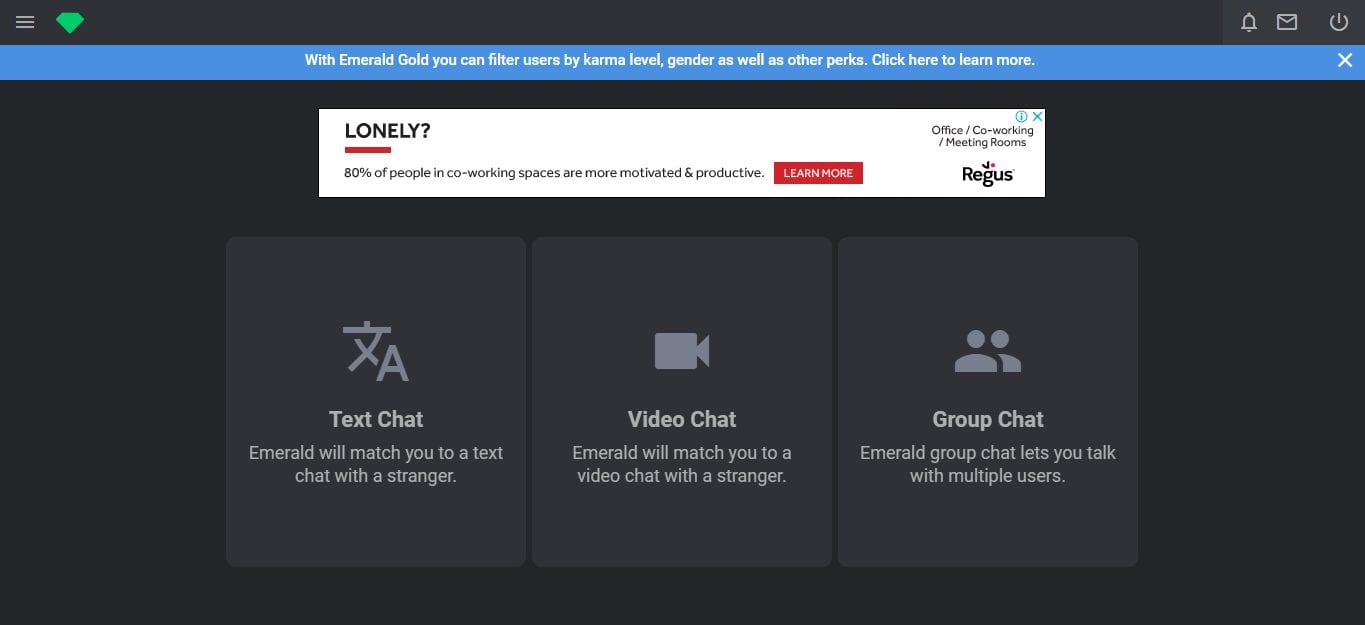
Task: Click the Emerald Gold learn more banner text
Action: tap(669, 60)
